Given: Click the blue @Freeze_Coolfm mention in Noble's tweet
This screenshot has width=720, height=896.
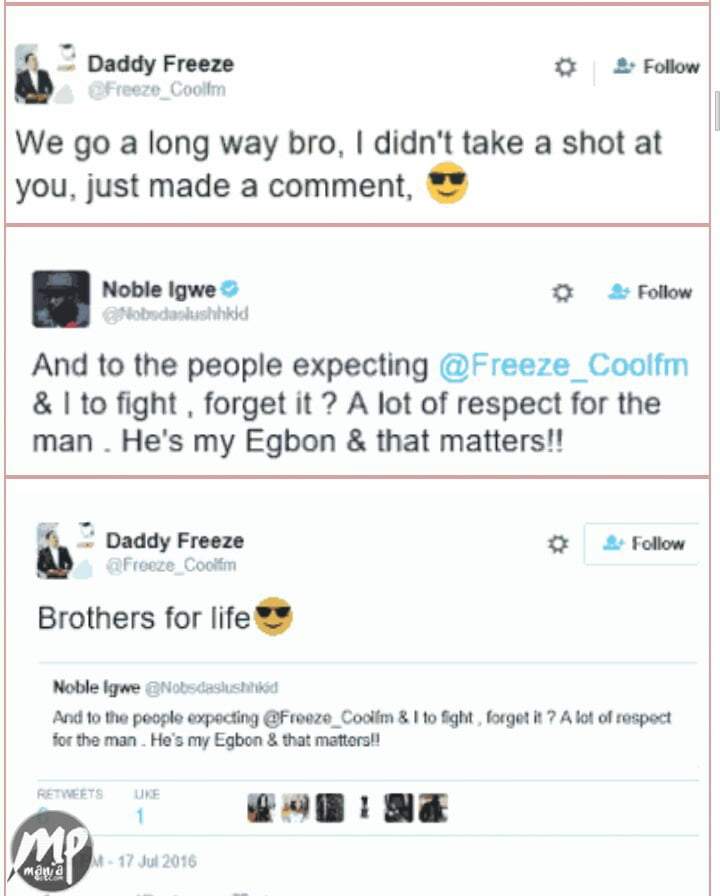Looking at the screenshot, I should click(x=563, y=365).
